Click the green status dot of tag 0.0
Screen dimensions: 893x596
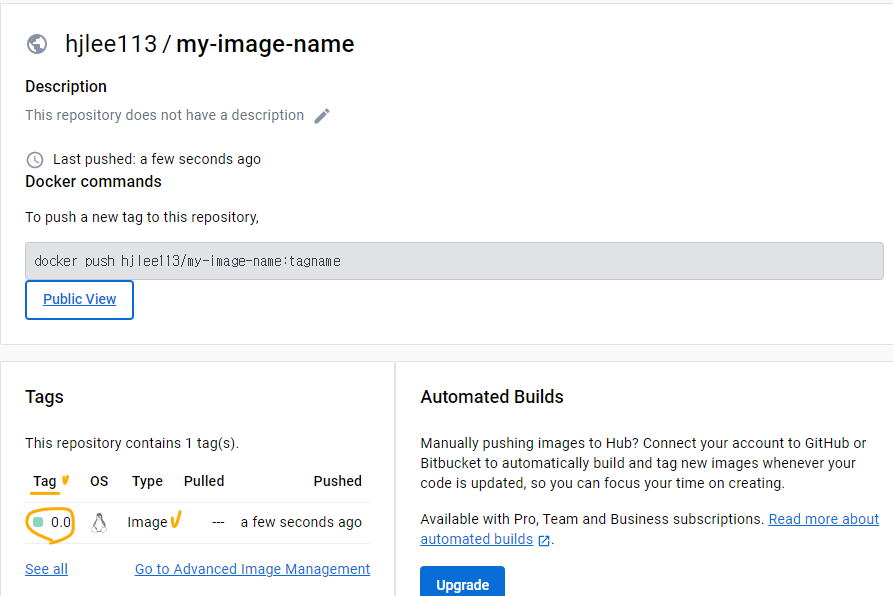pos(39,522)
